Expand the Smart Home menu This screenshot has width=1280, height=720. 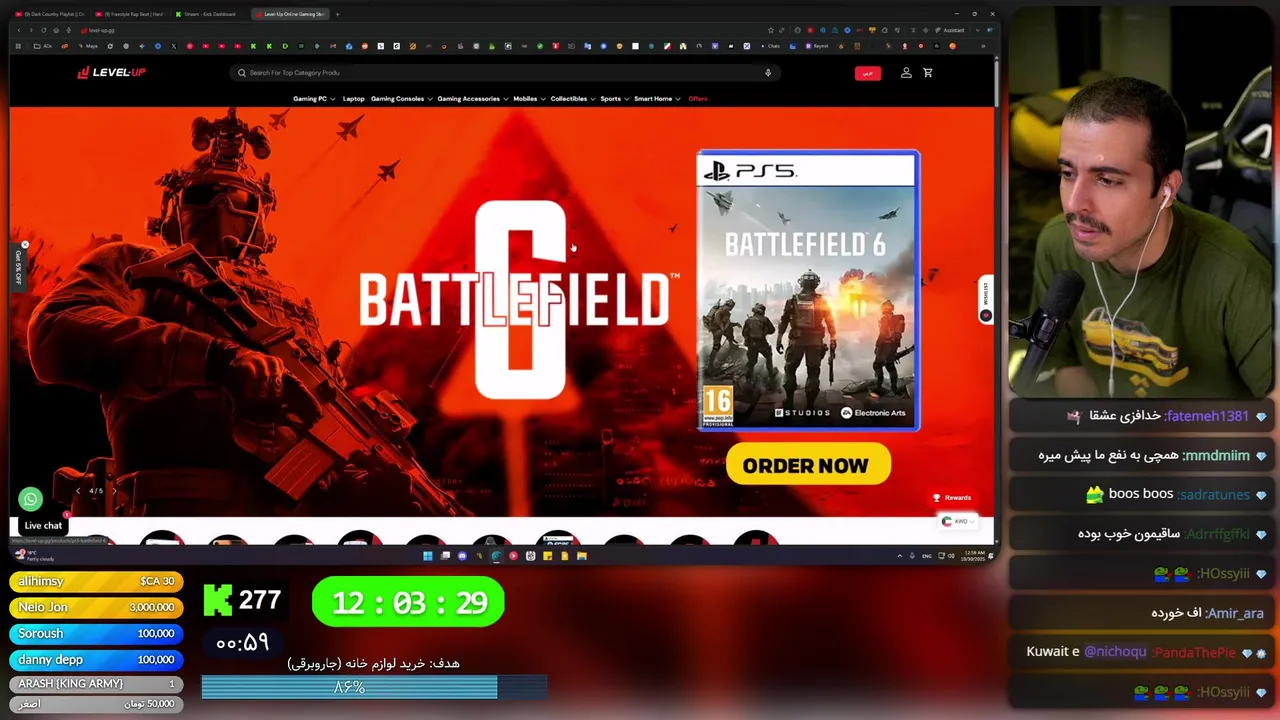(x=657, y=99)
